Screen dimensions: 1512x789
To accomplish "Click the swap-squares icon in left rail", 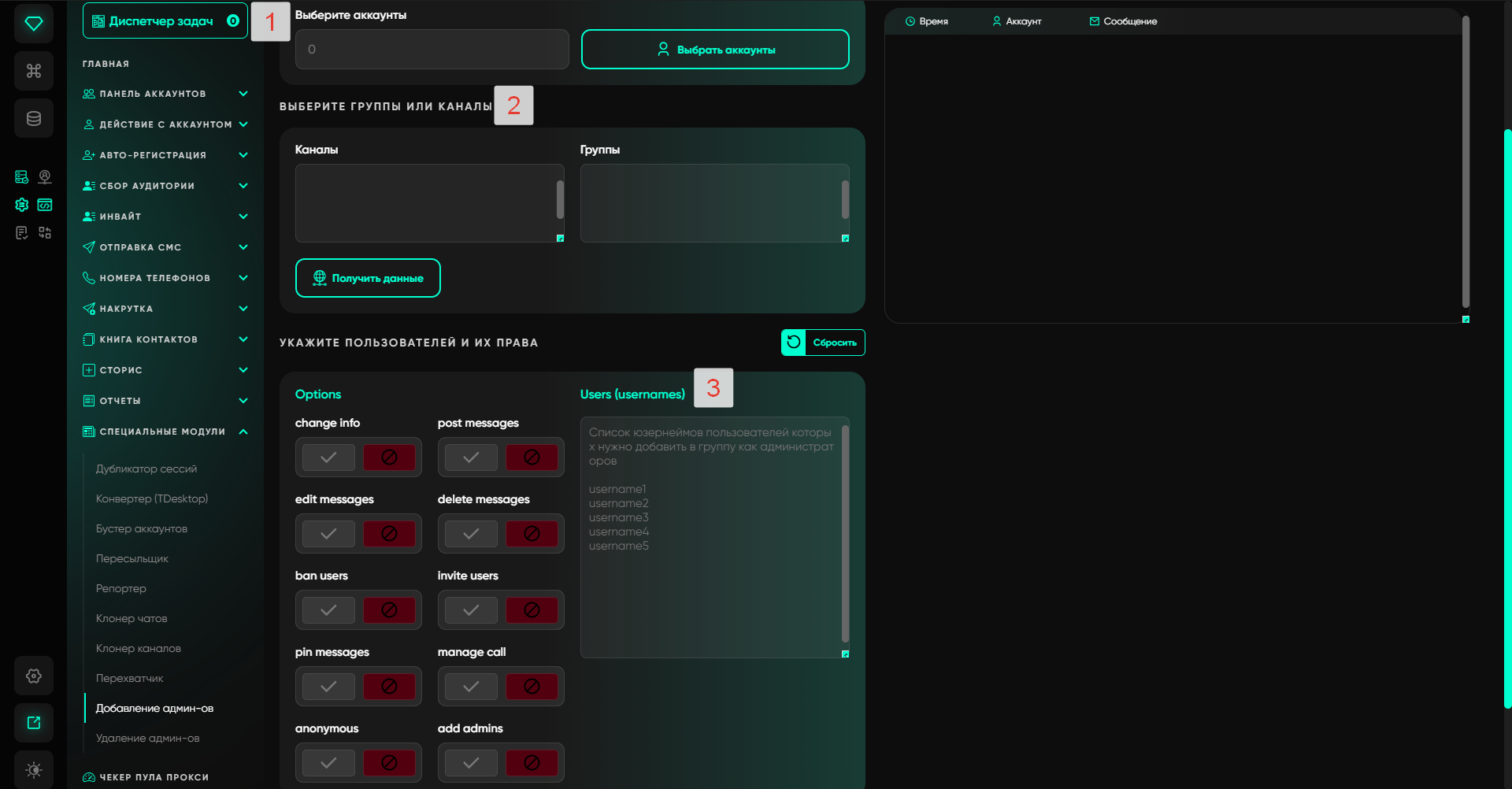I will (45, 232).
